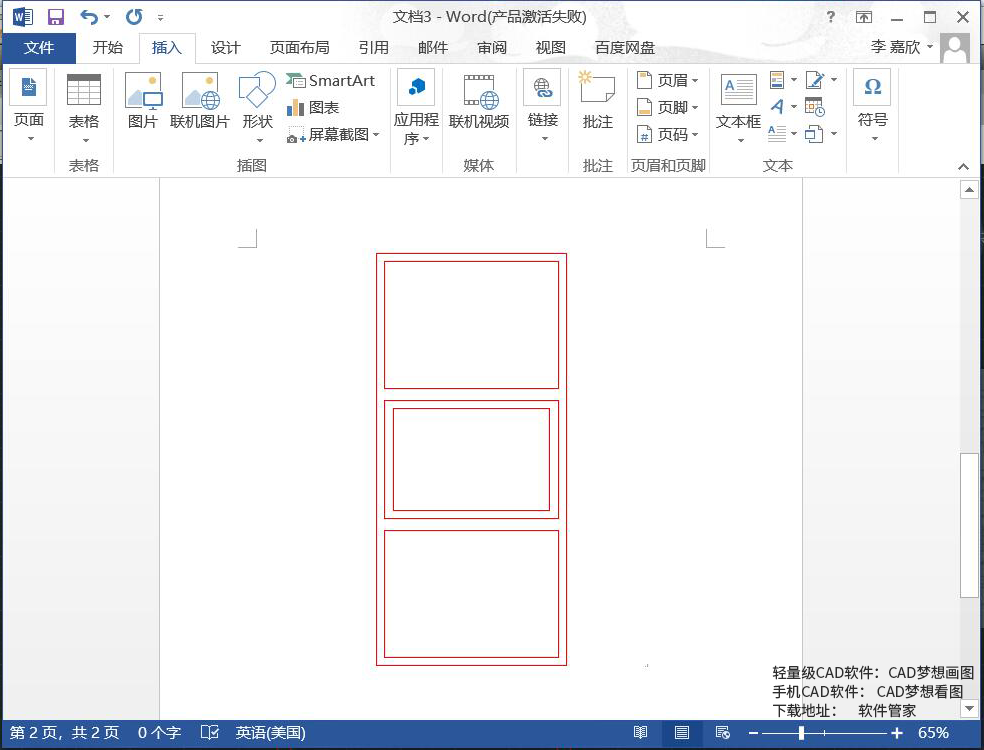Save the document with the floppy disk icon
The width and height of the screenshot is (984, 750).
(x=56, y=17)
